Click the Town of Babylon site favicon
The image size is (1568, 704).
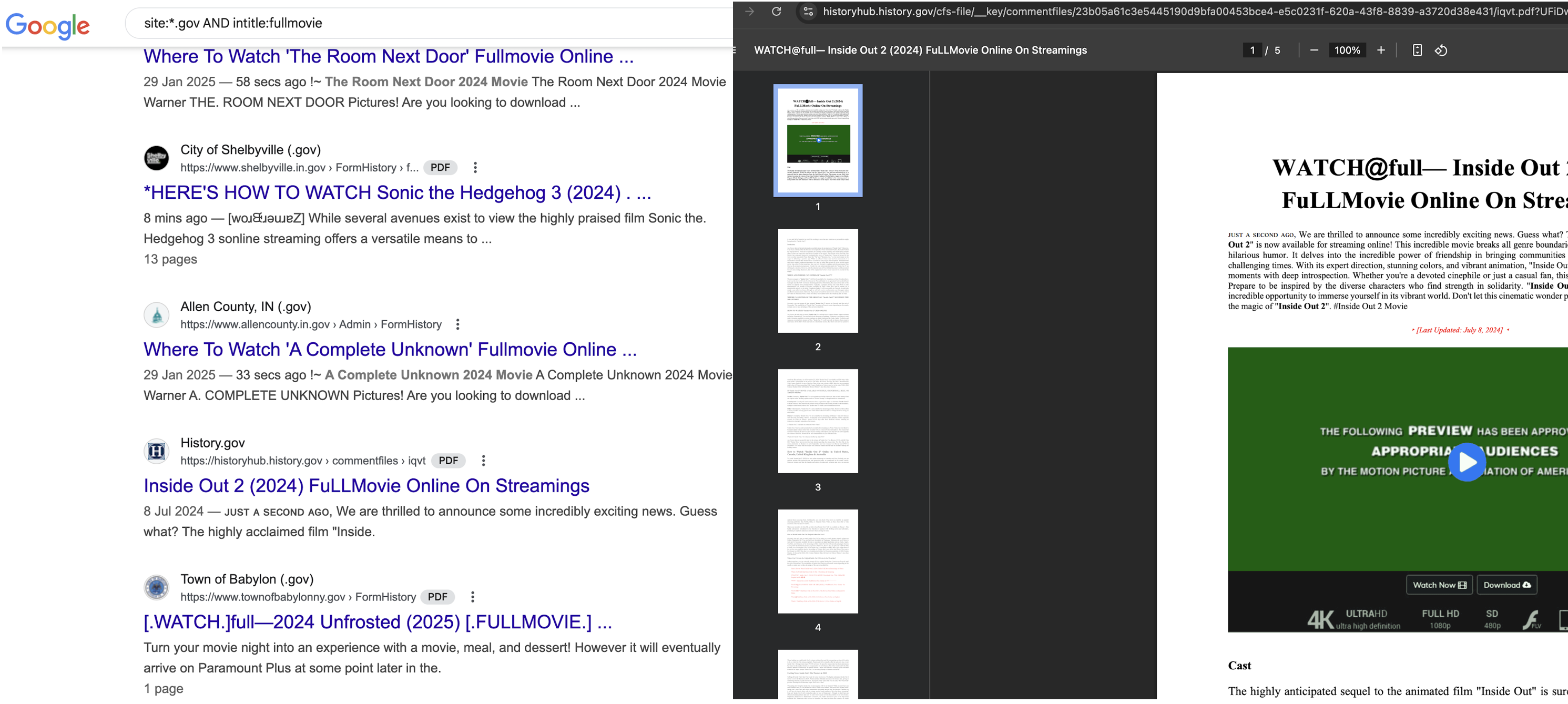(x=157, y=588)
